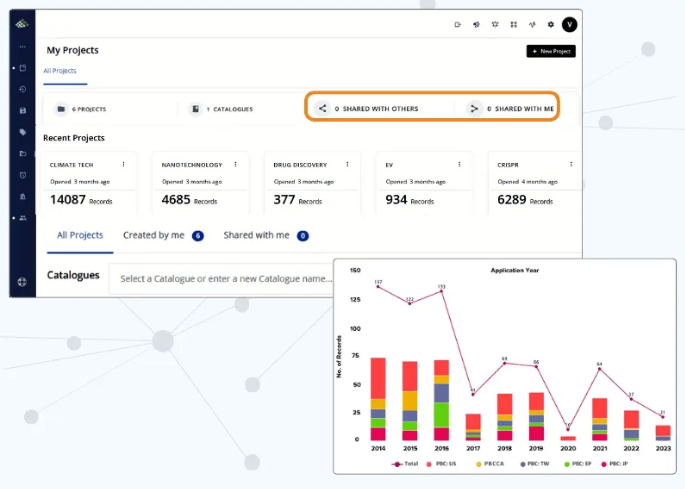Select the tag icon in left sidebar

[22, 132]
